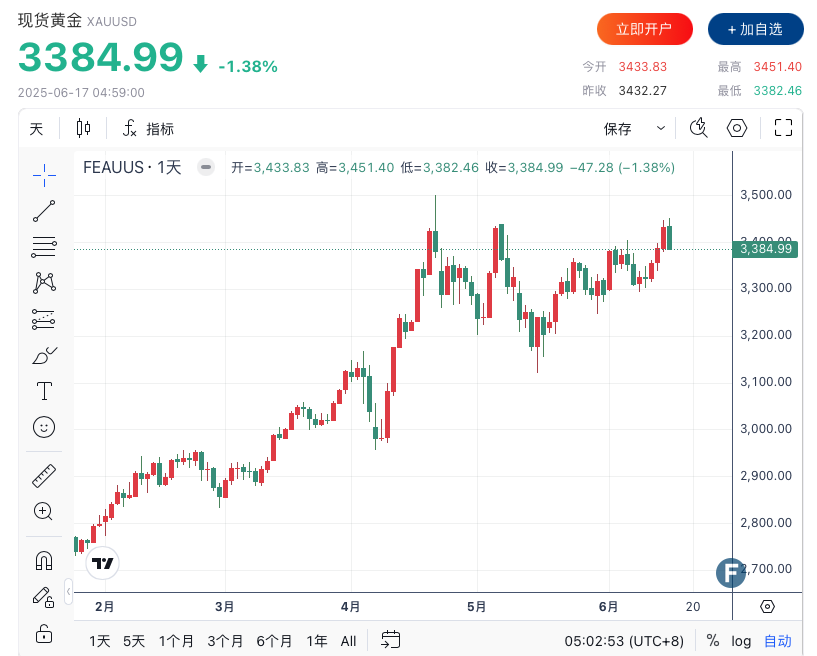Click the 立即开户 button
Screen dimensions: 817x656
644,29
